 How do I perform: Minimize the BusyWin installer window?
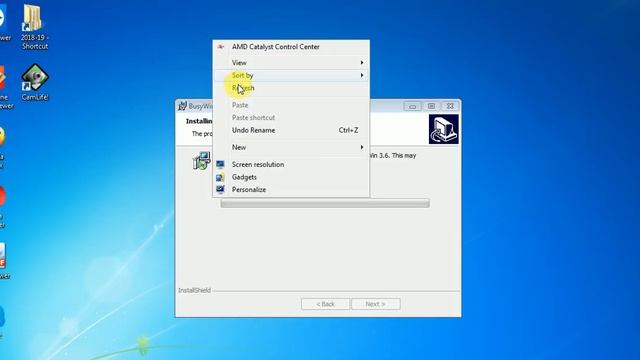[412, 106]
